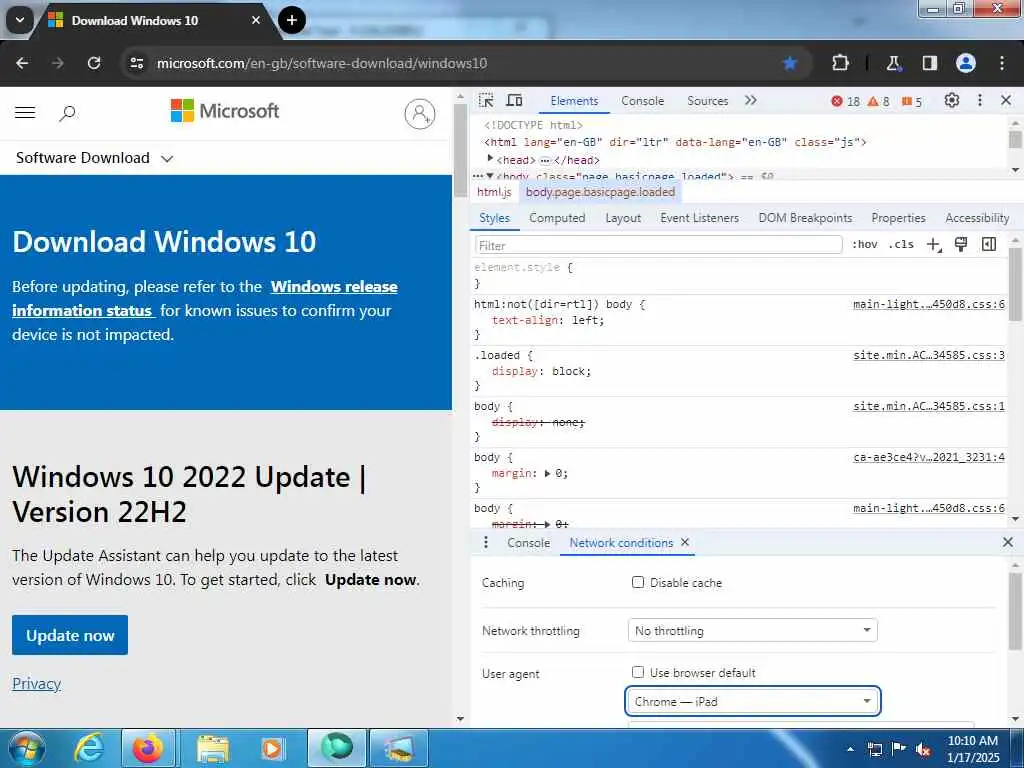Open tab search dropdown arrow
Screen dimensions: 1024x768
pos(20,20)
